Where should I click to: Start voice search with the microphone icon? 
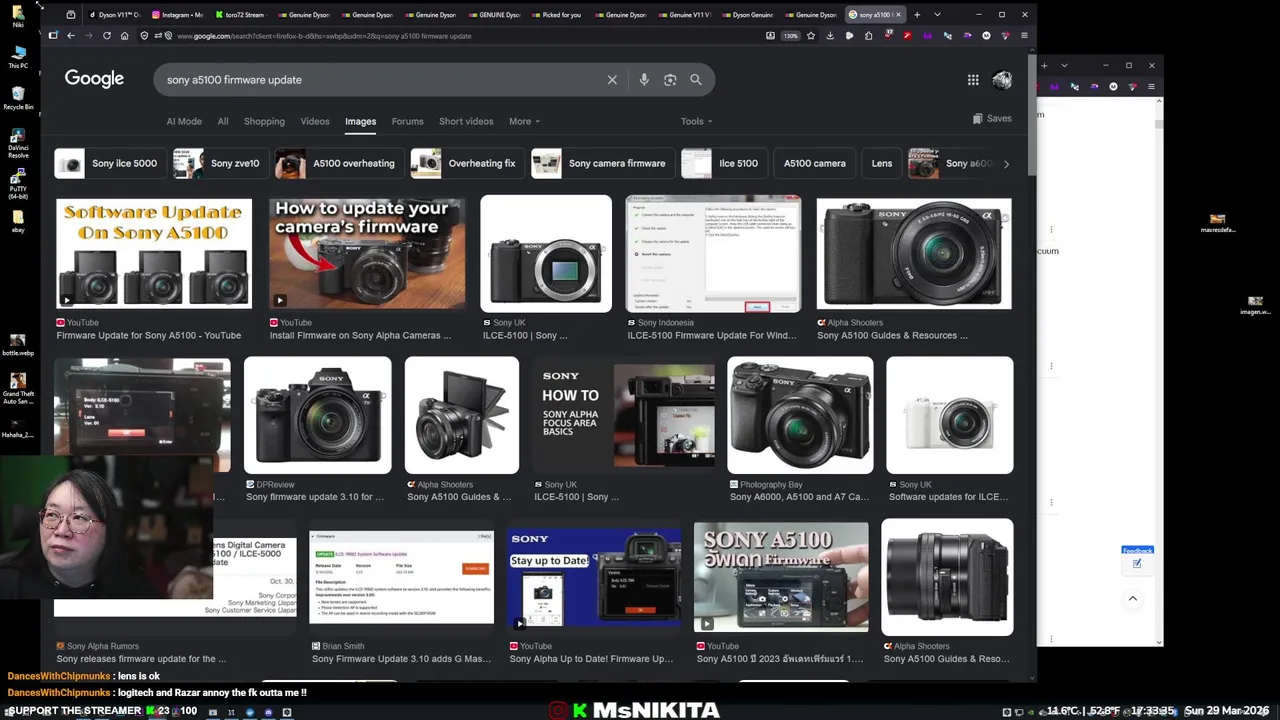click(x=644, y=80)
